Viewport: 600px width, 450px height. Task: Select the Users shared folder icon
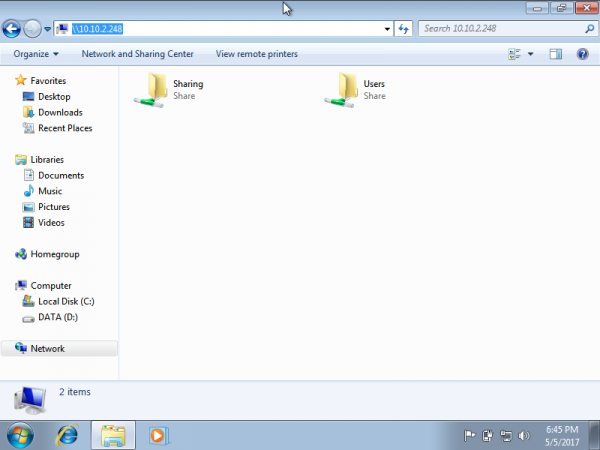point(341,90)
